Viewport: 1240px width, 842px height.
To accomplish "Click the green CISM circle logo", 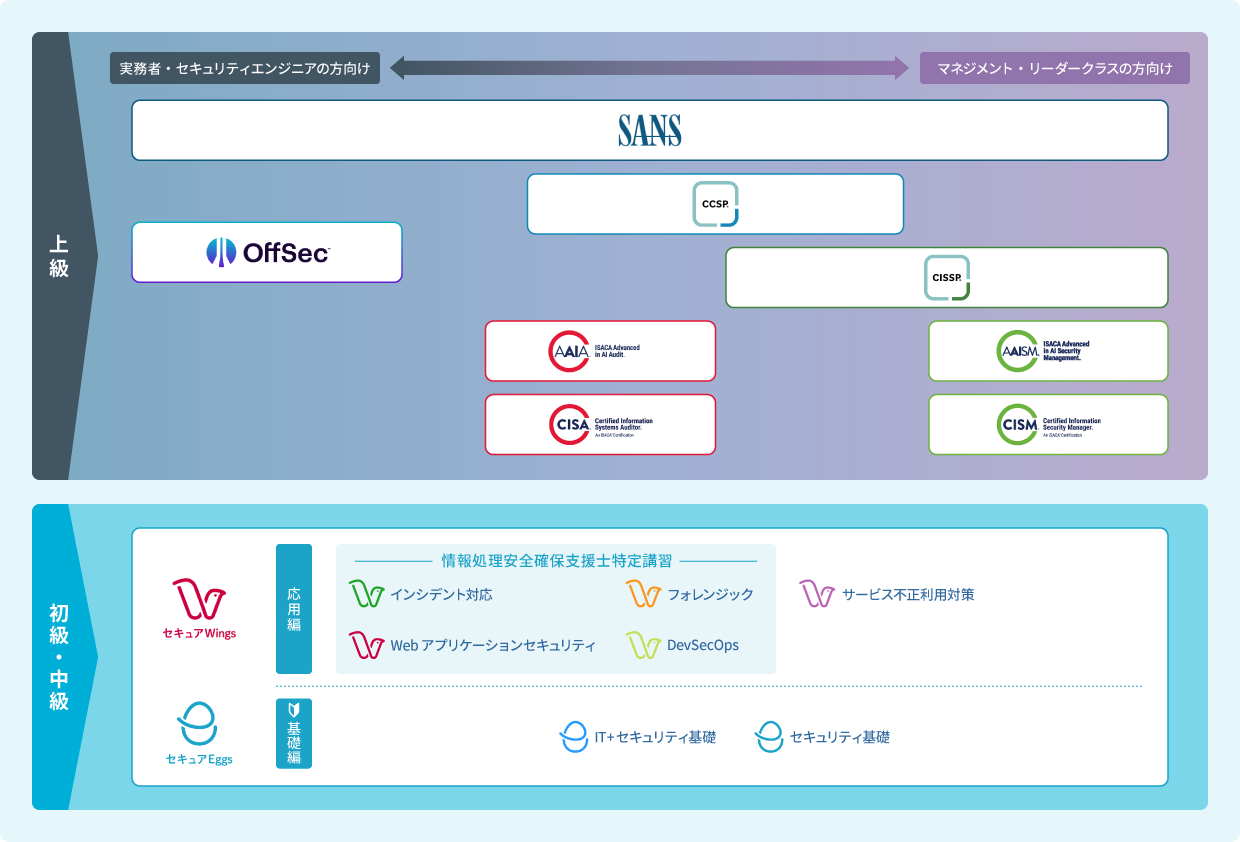I will click(1018, 425).
